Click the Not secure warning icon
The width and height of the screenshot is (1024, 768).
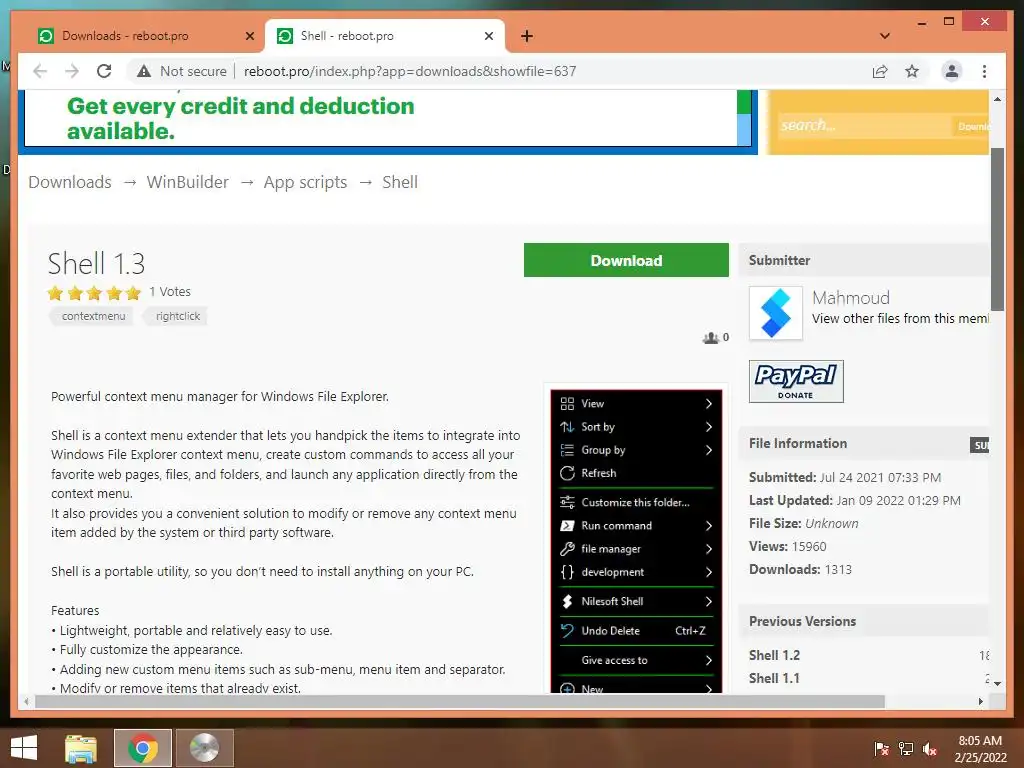point(144,71)
